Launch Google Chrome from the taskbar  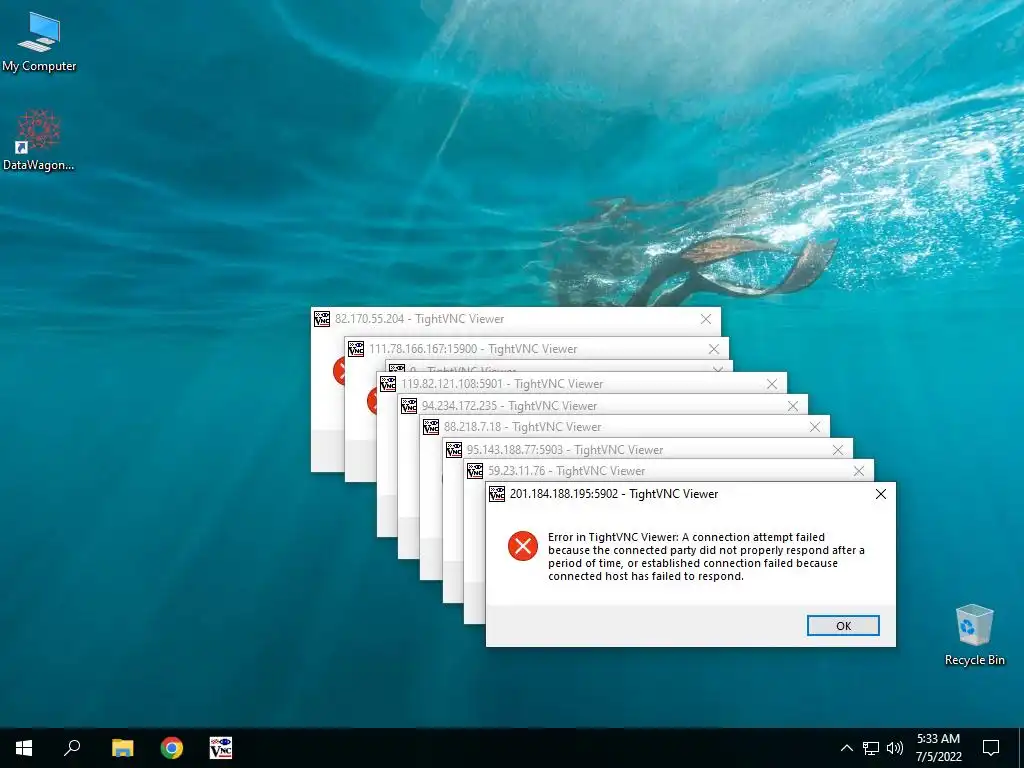[172, 748]
